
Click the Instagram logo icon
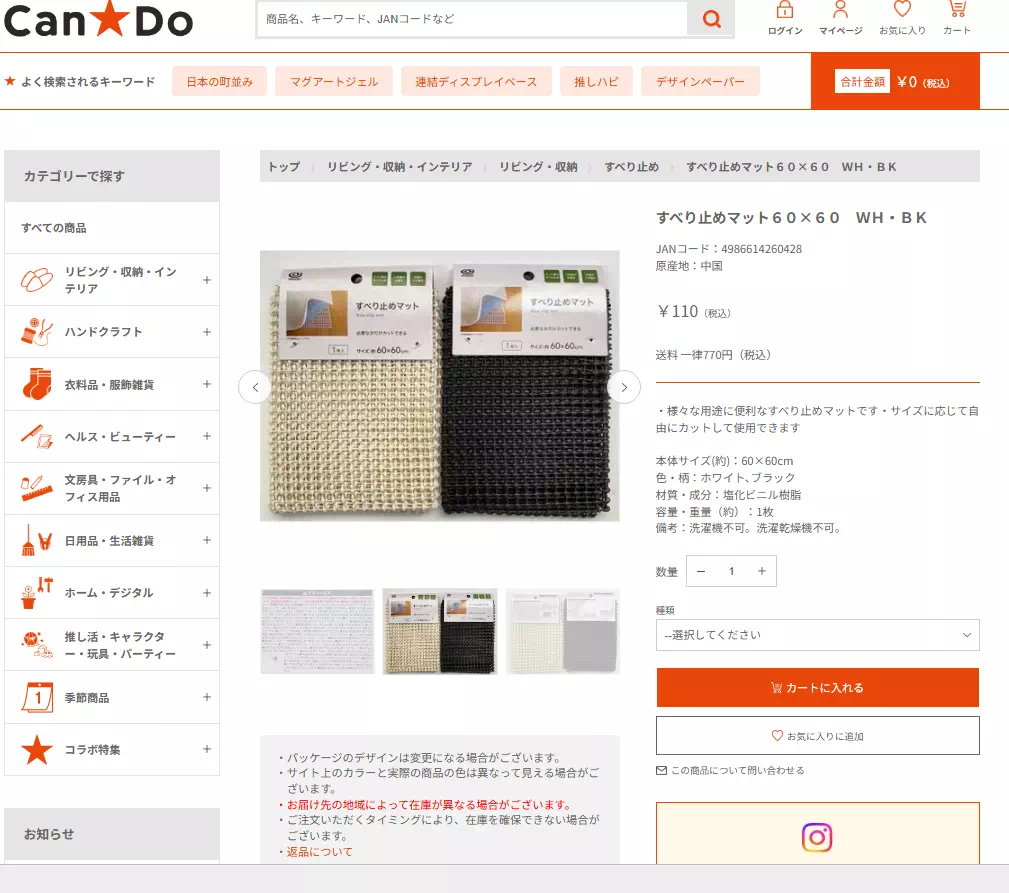(x=817, y=837)
